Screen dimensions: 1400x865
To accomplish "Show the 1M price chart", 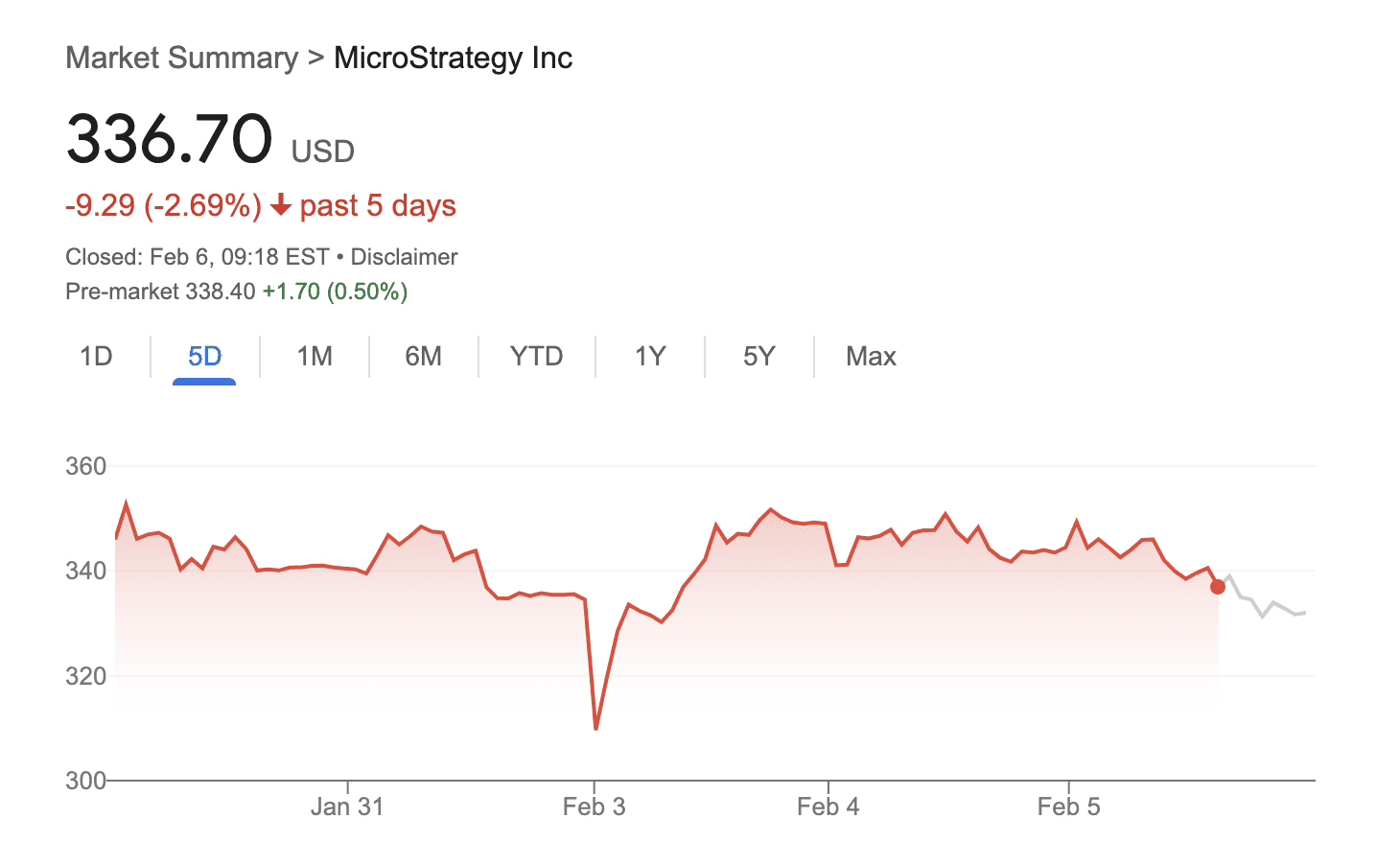I will click(x=315, y=357).
